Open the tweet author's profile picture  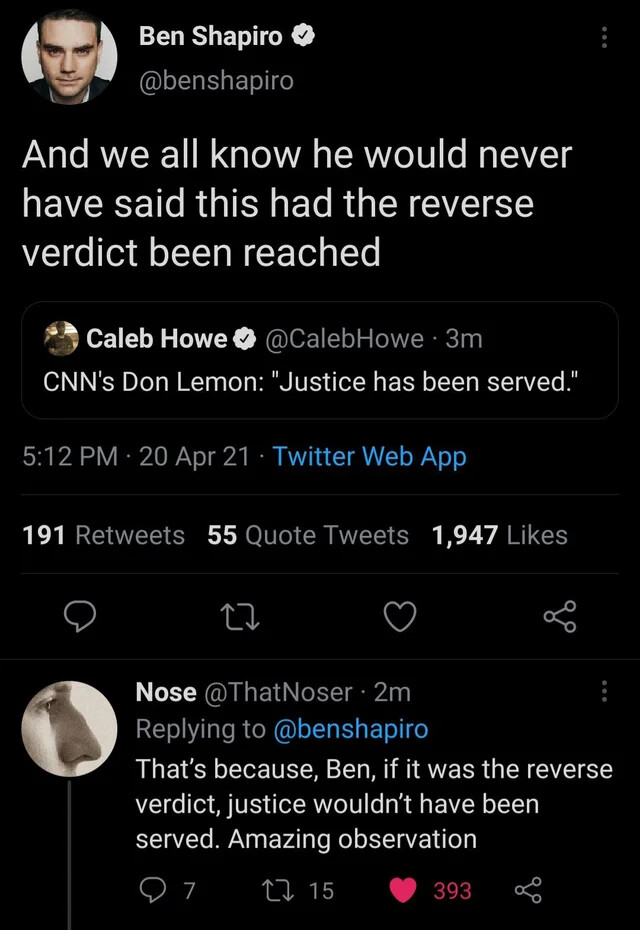pyautogui.click(x=70, y=58)
